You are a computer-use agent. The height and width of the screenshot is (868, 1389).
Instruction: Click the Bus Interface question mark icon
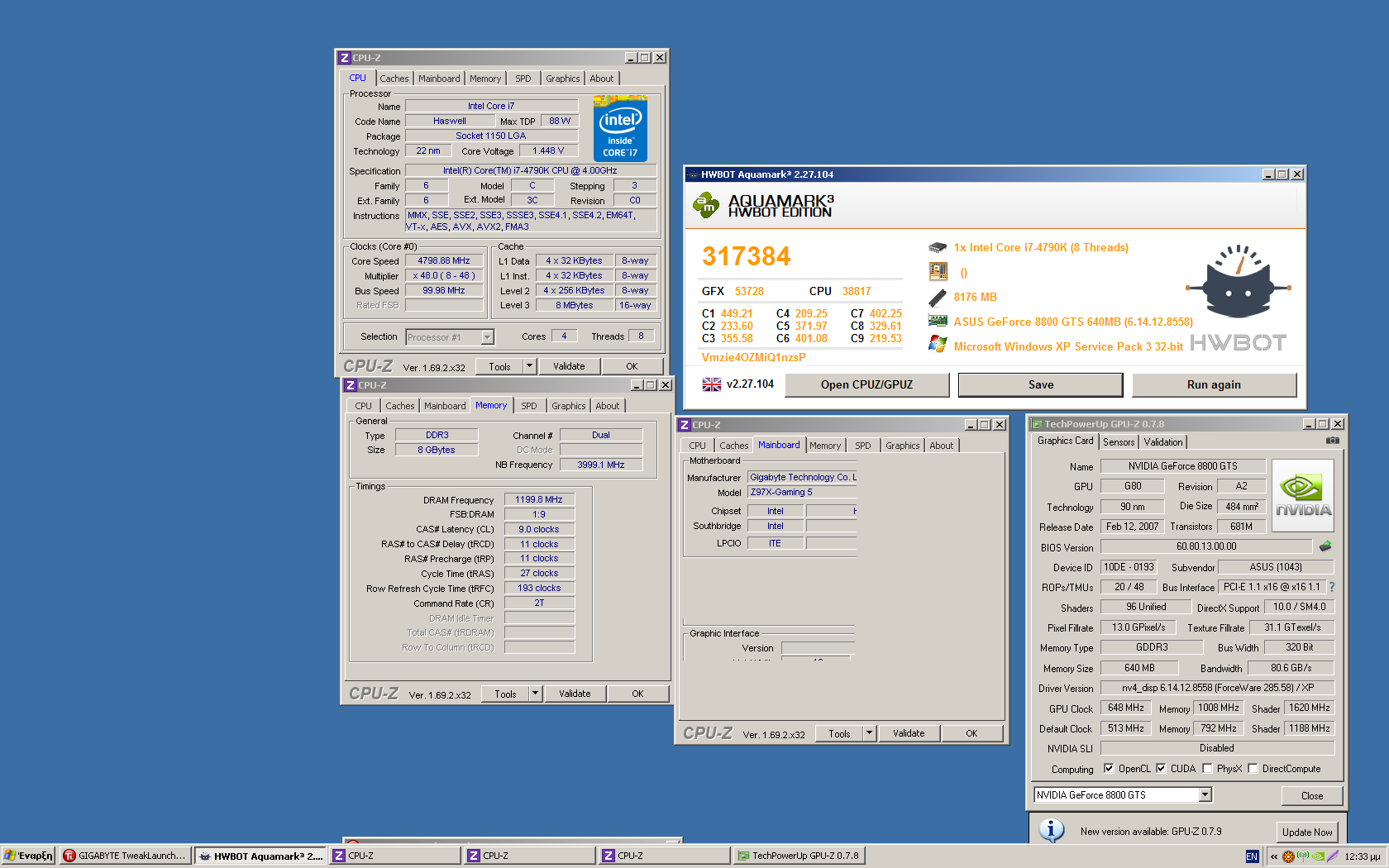tap(1331, 587)
